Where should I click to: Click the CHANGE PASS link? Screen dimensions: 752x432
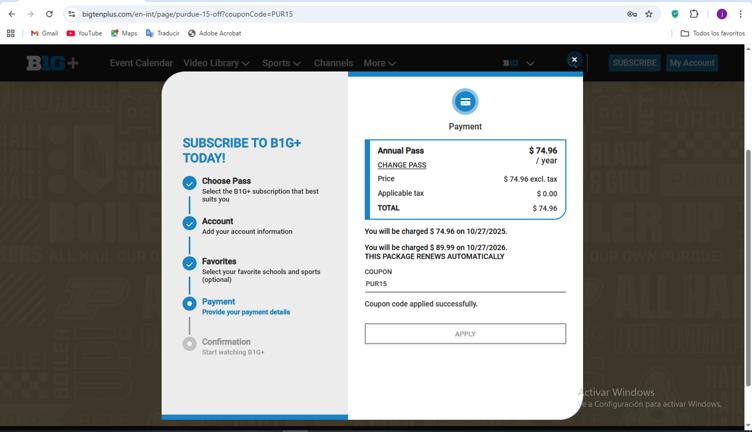pos(402,165)
